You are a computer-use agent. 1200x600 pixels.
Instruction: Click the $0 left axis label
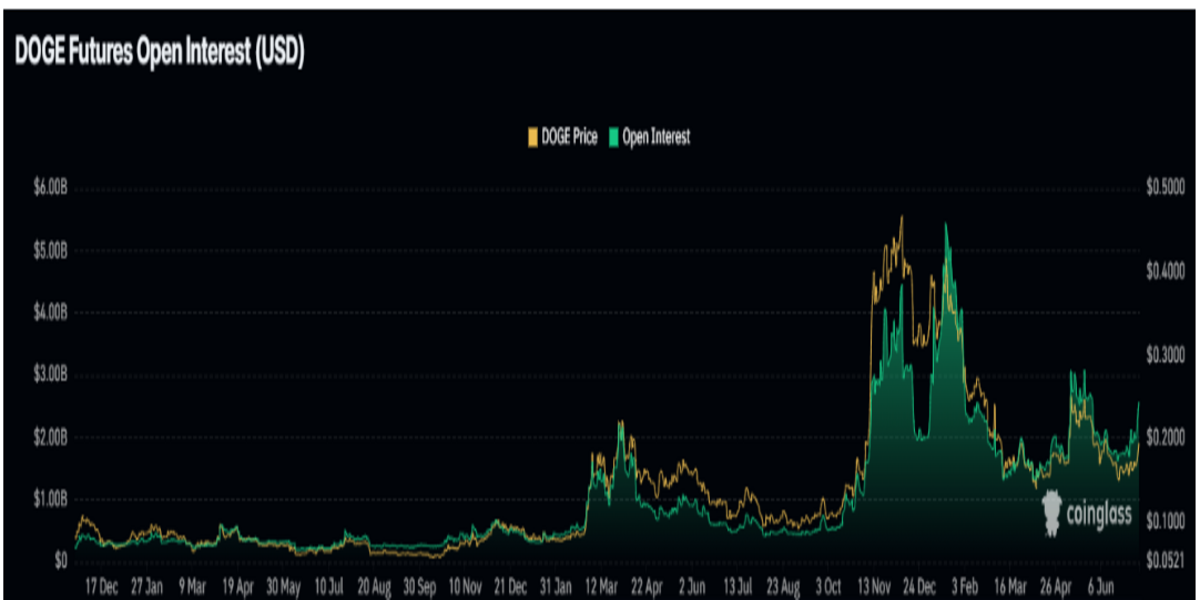(60, 561)
